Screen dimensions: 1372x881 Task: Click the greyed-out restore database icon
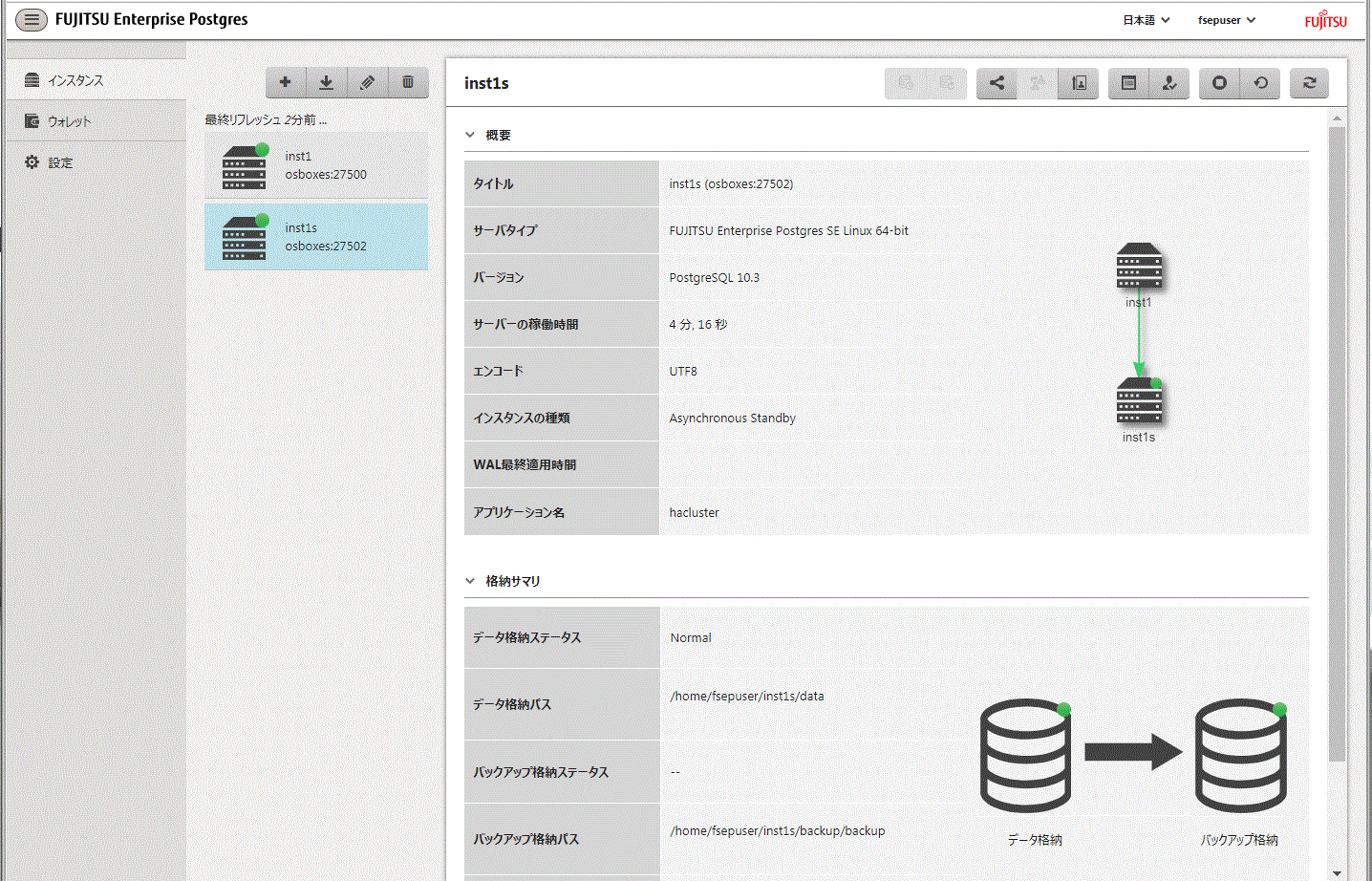coord(947,83)
